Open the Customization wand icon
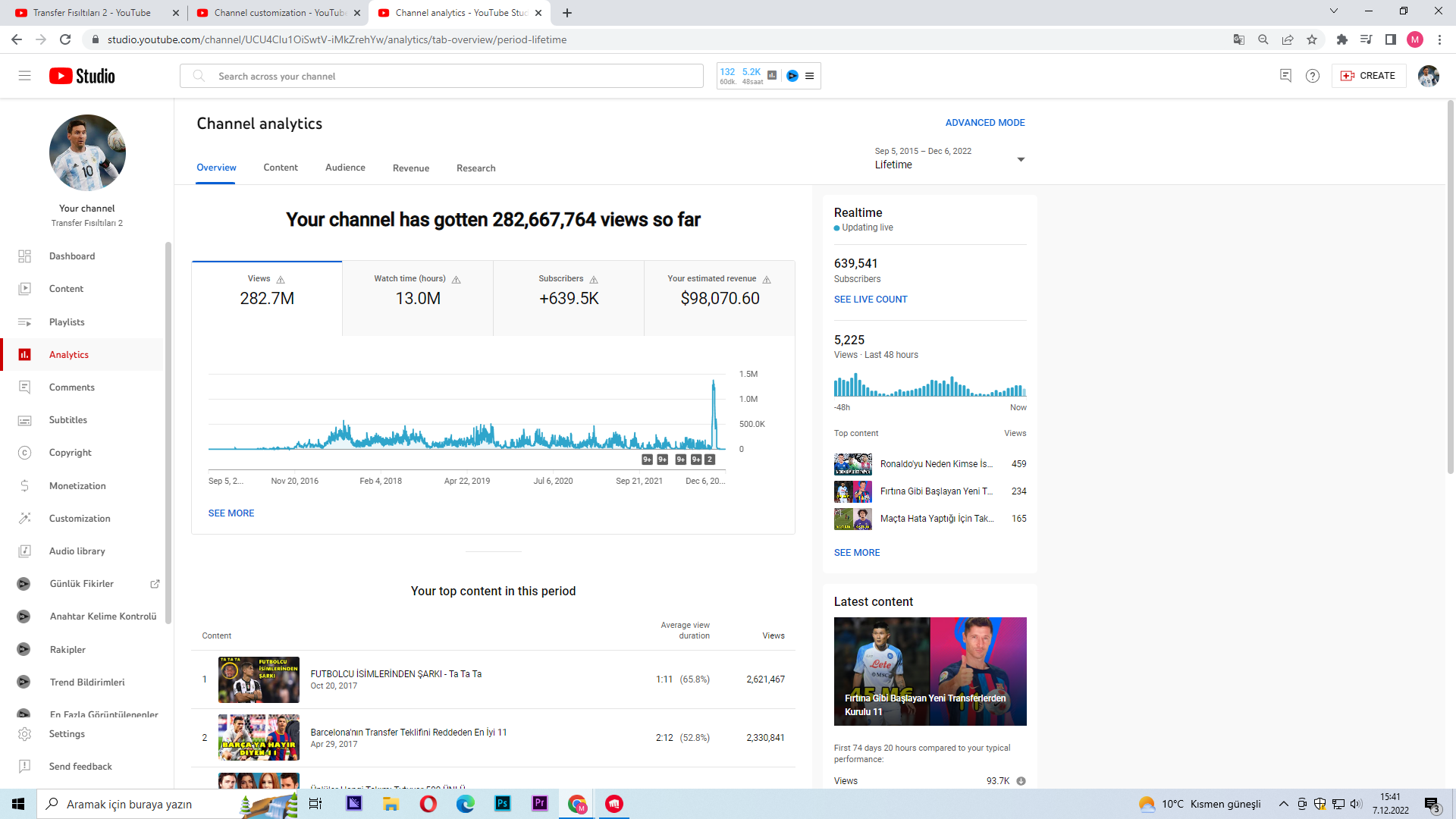The height and width of the screenshot is (819, 1456). (x=24, y=519)
